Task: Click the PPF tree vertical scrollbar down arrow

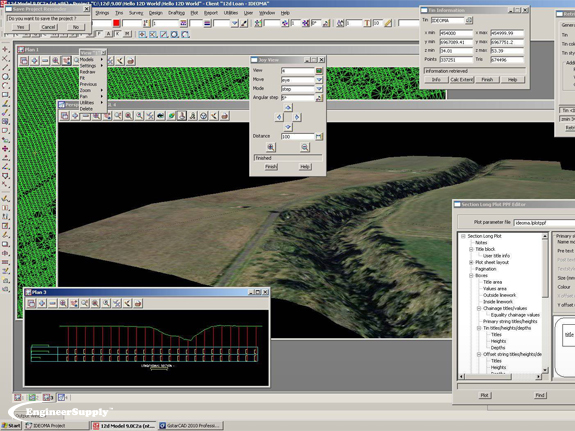Action: coord(545,370)
